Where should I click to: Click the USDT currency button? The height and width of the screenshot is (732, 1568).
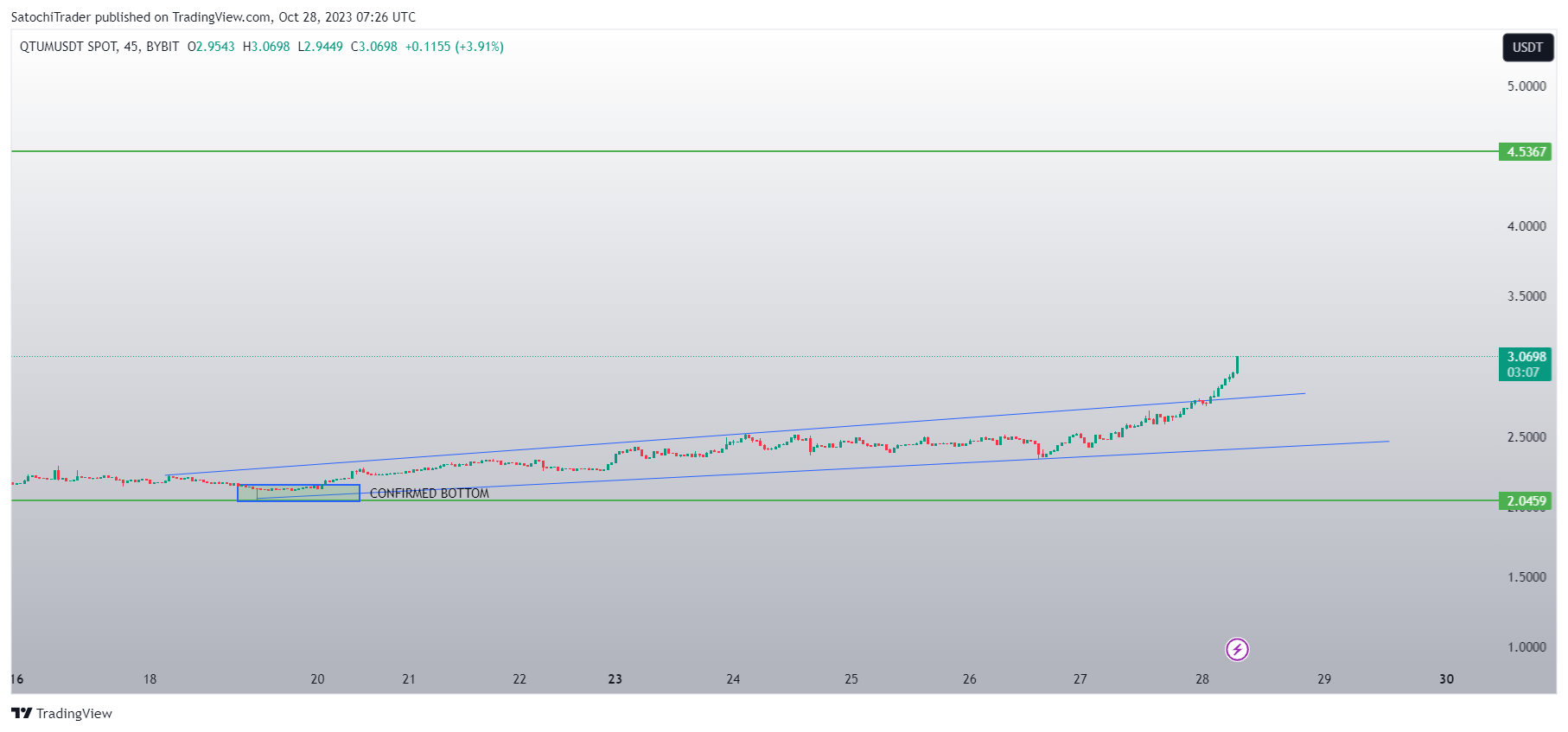[1527, 48]
